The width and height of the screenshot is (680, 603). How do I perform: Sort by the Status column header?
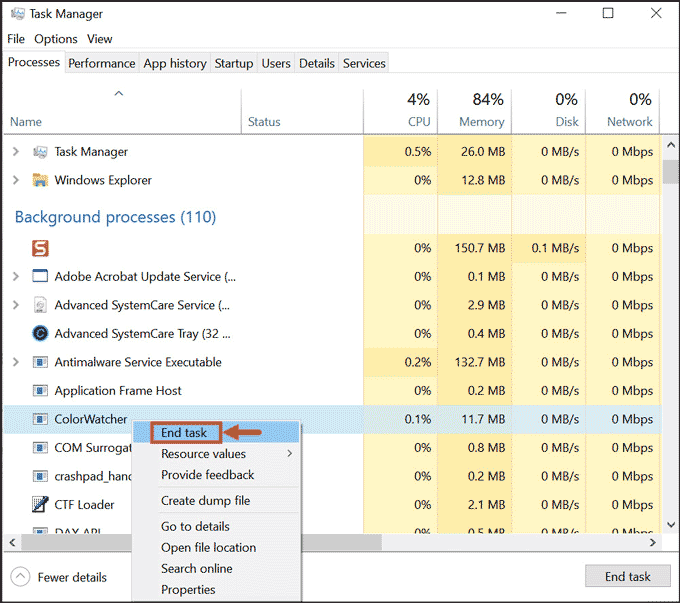click(302, 112)
